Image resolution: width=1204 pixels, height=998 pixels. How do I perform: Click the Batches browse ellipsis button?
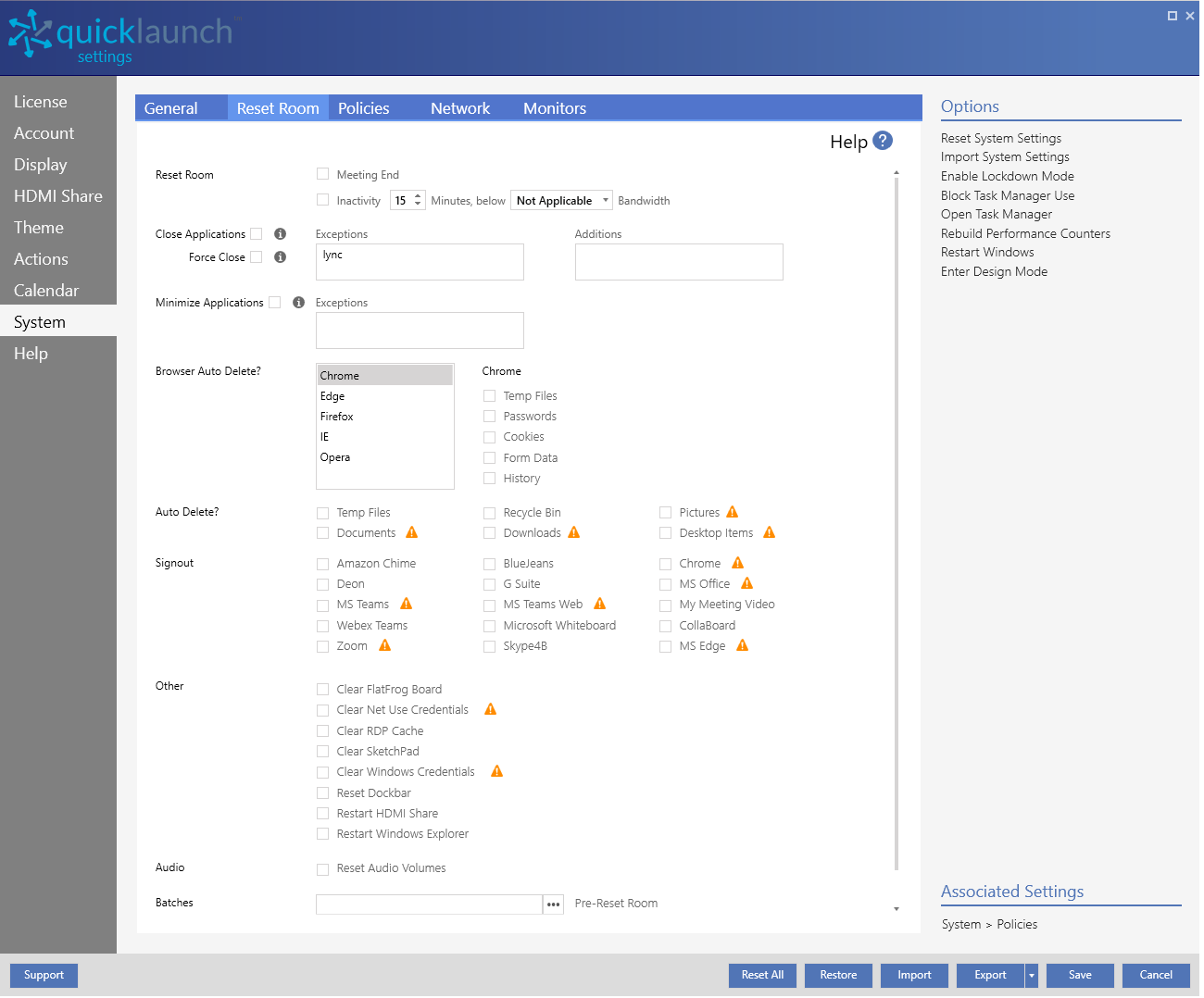point(554,904)
